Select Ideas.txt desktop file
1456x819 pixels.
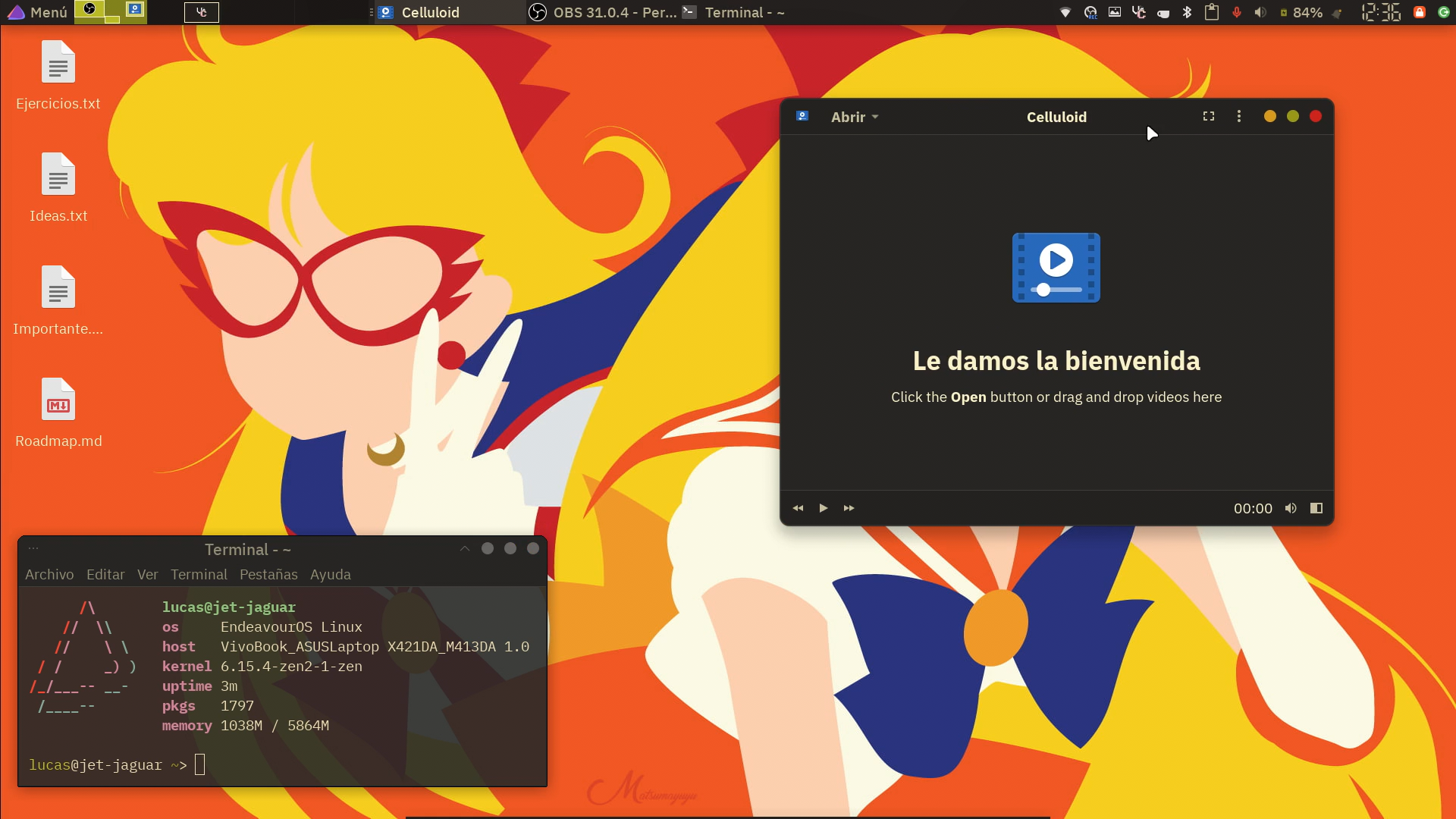58,188
